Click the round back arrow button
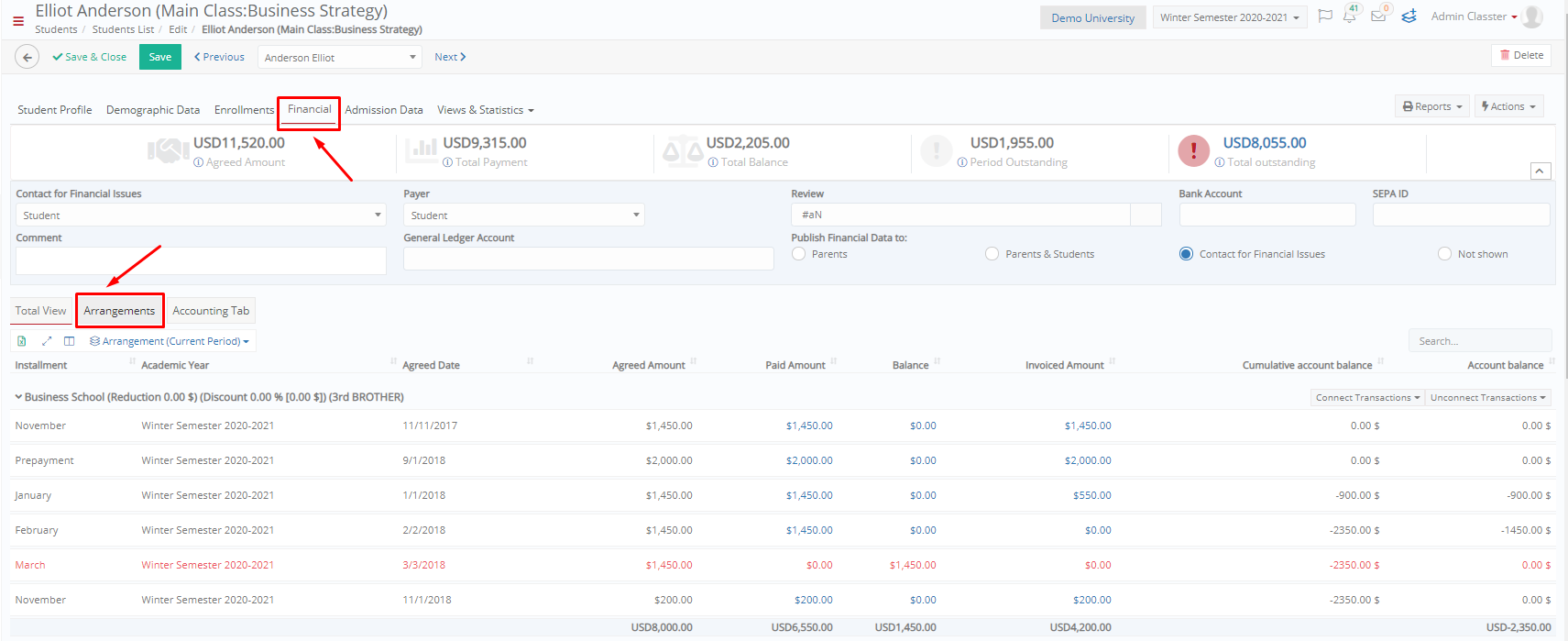This screenshot has height=641, width=1568. (27, 57)
